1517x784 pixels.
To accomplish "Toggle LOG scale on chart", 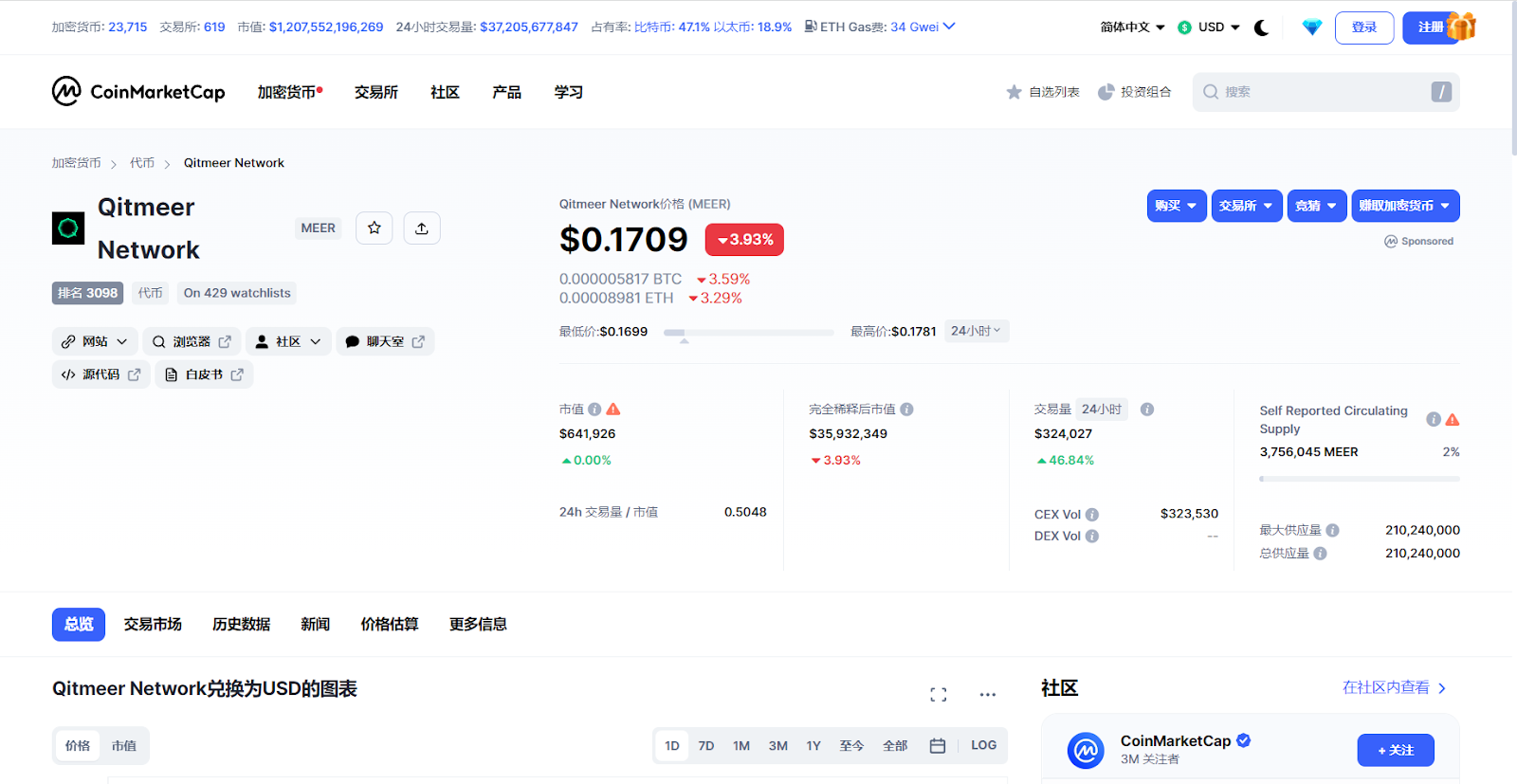I will 983,746.
